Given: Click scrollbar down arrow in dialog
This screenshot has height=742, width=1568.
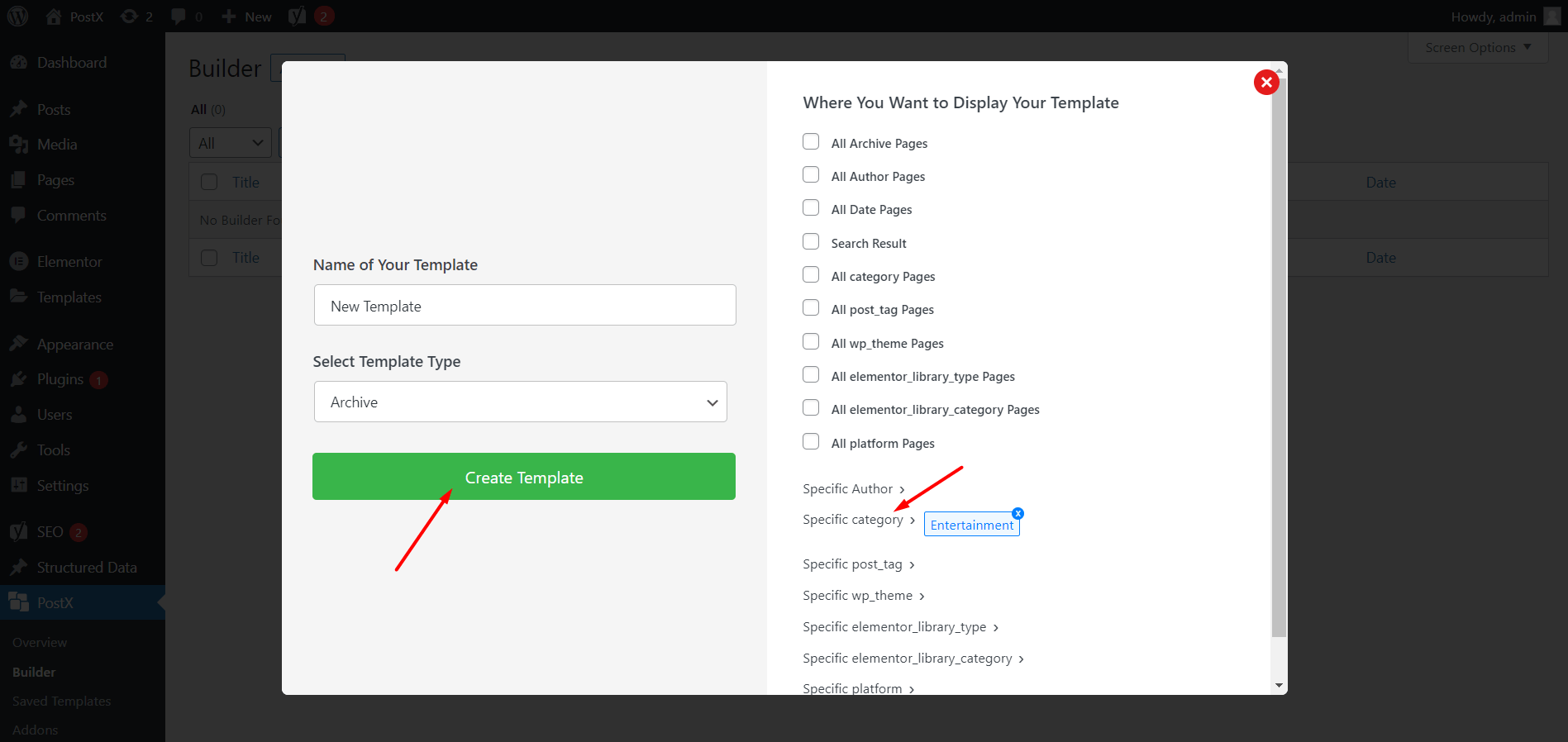Looking at the screenshot, I should pyautogui.click(x=1280, y=686).
